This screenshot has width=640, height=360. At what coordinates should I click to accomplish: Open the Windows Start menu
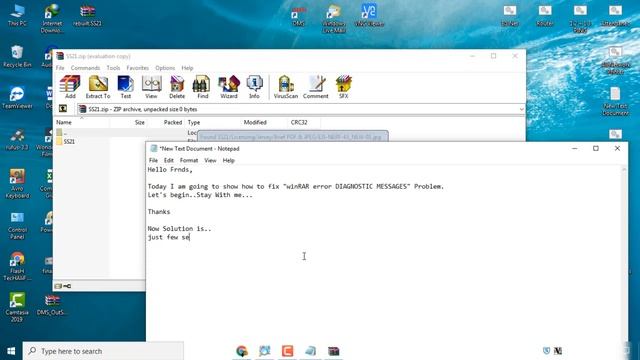pyautogui.click(x=11, y=351)
